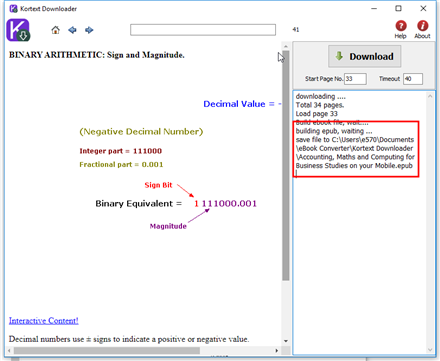Edit the Timeout value field
Image resolution: width=440 pixels, height=361 pixels.
(x=413, y=79)
